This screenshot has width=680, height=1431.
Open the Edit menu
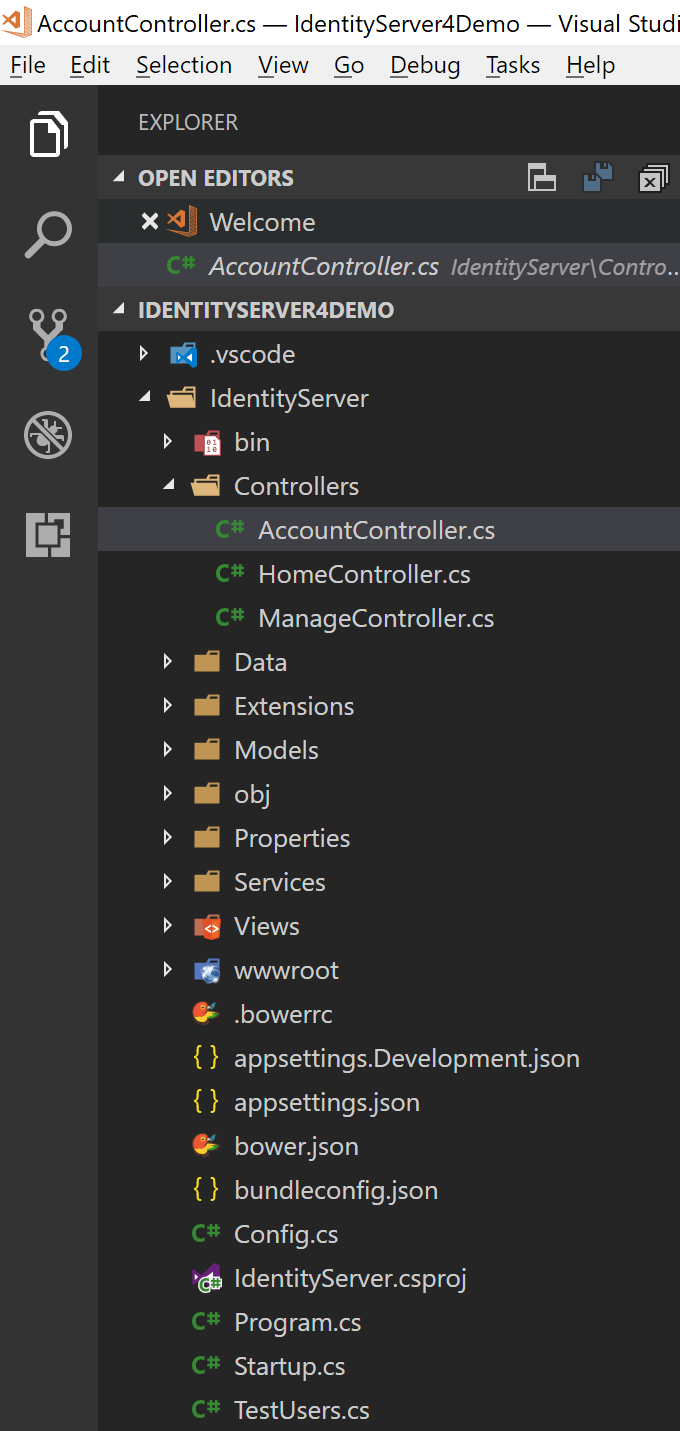pos(90,65)
